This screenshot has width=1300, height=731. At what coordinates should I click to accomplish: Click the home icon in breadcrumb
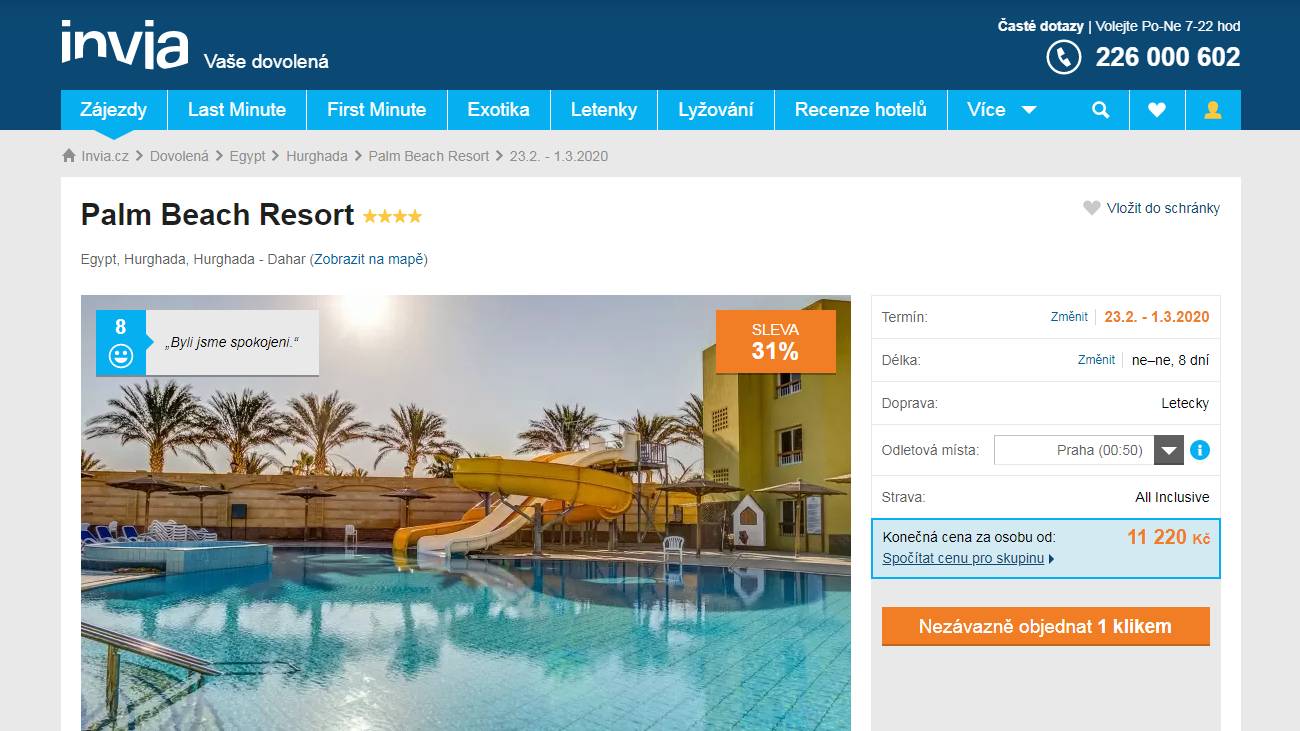69,156
